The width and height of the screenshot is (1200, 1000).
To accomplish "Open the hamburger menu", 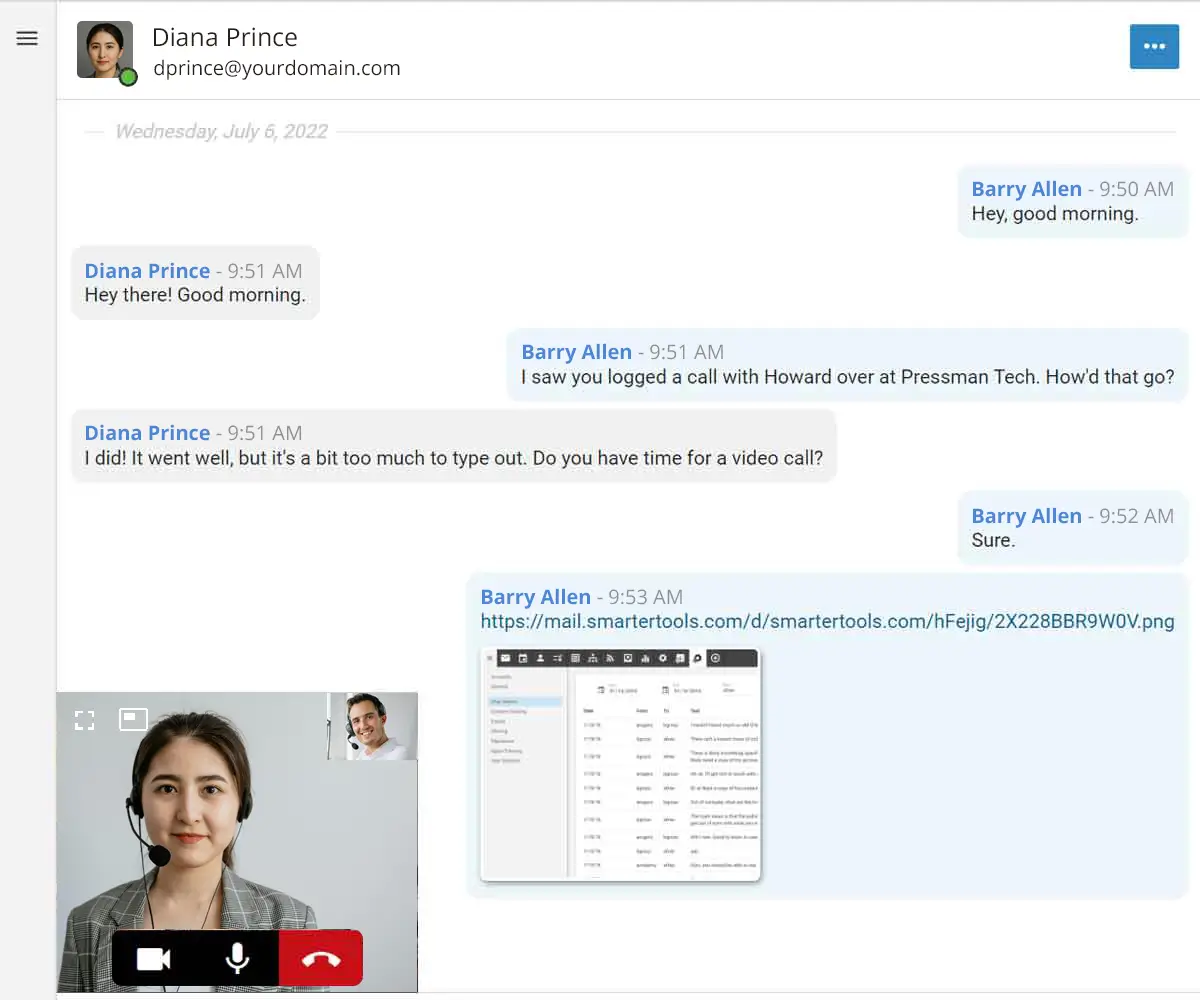I will (27, 38).
